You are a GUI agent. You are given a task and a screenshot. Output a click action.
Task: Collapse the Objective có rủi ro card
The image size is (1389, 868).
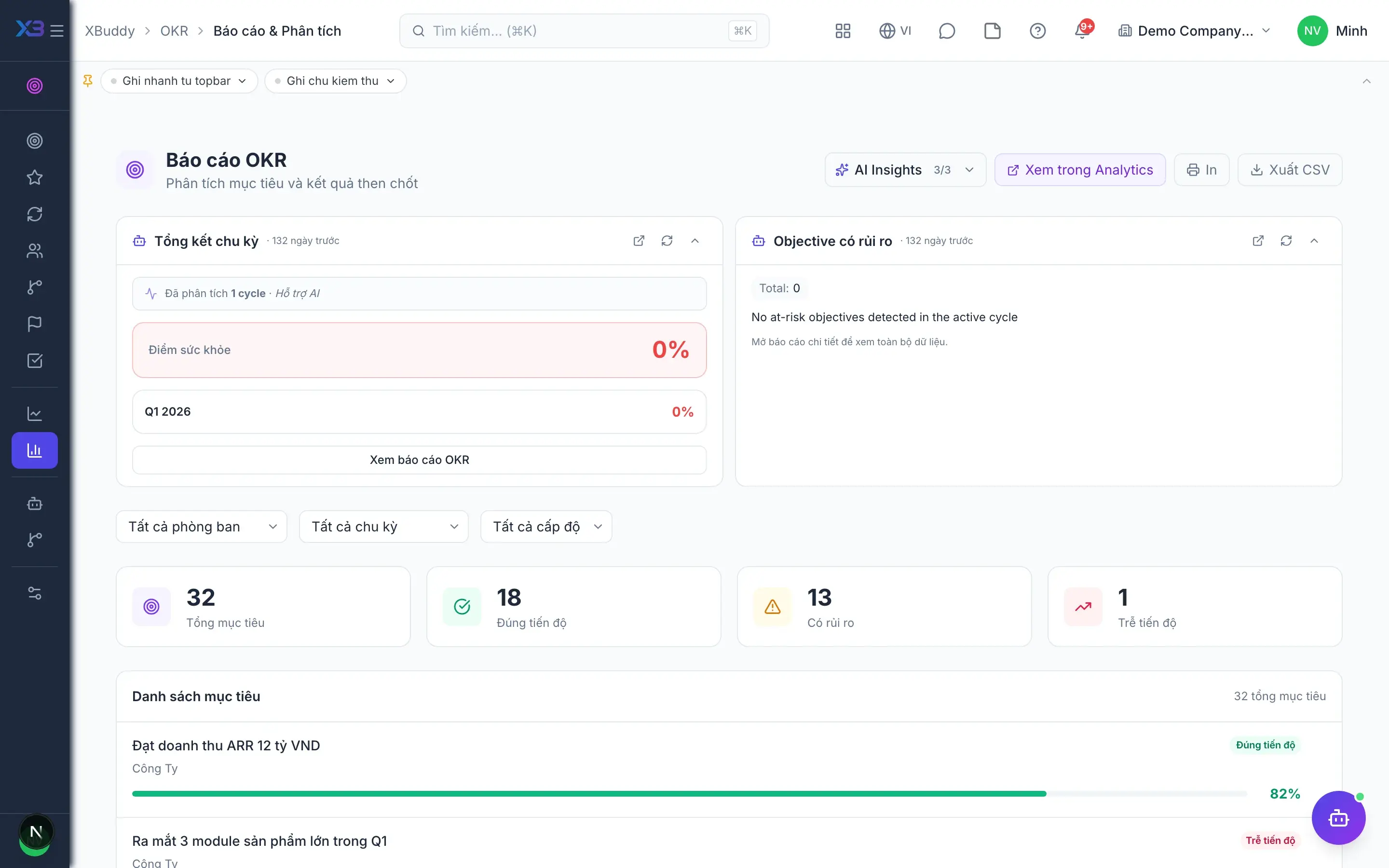[x=1314, y=241]
